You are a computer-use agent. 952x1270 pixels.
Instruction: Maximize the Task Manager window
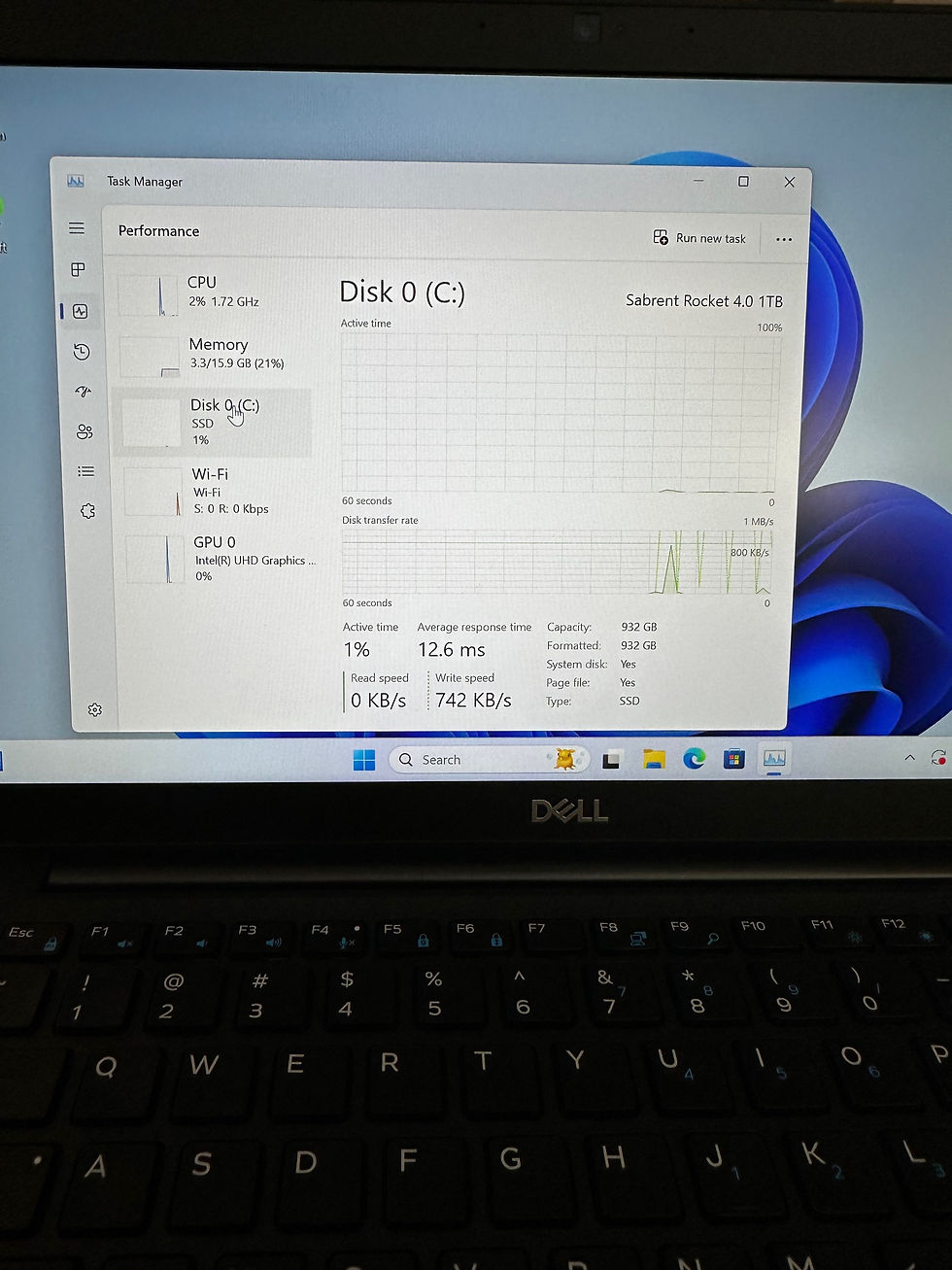[x=743, y=182]
